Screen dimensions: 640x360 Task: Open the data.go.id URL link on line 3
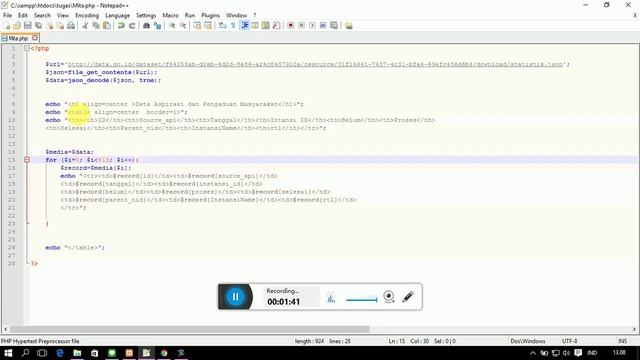coord(315,64)
